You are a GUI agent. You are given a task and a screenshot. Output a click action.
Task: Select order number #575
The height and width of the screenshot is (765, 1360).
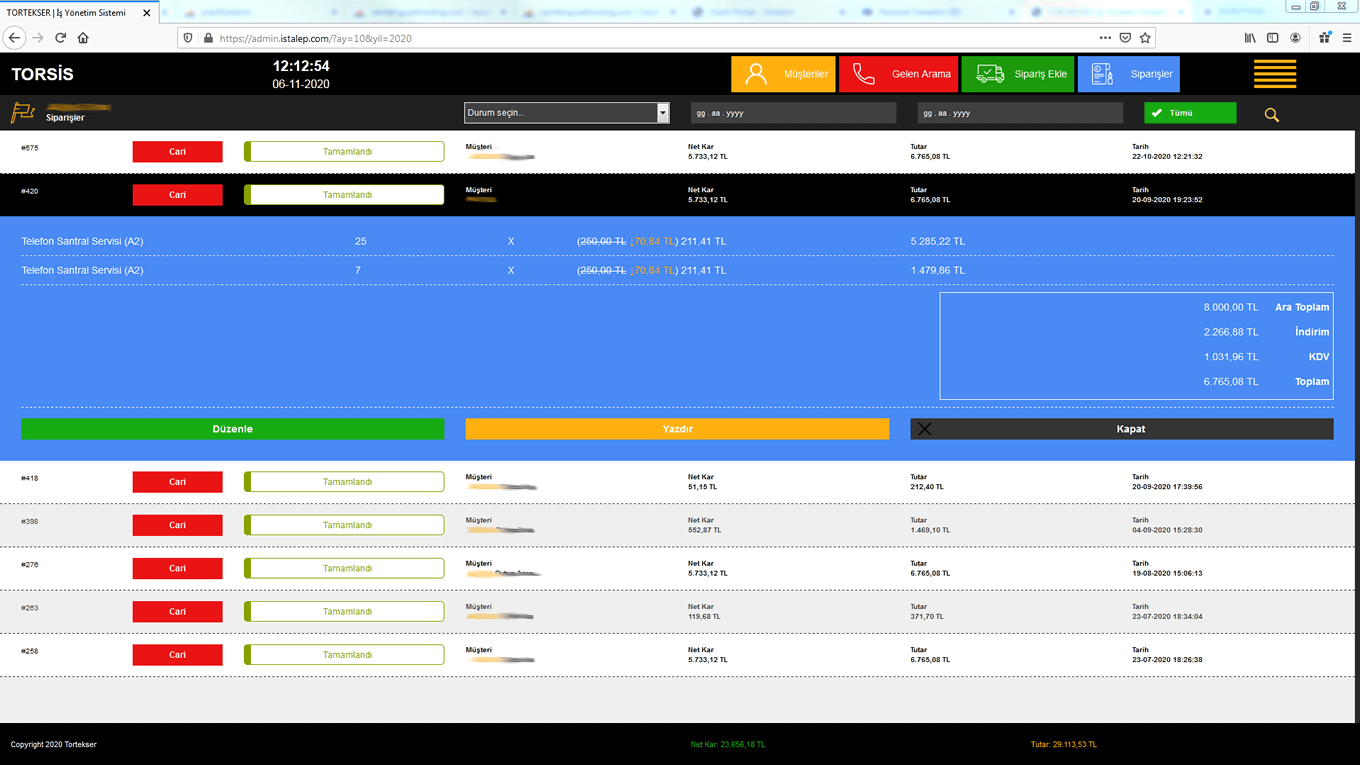(x=29, y=148)
